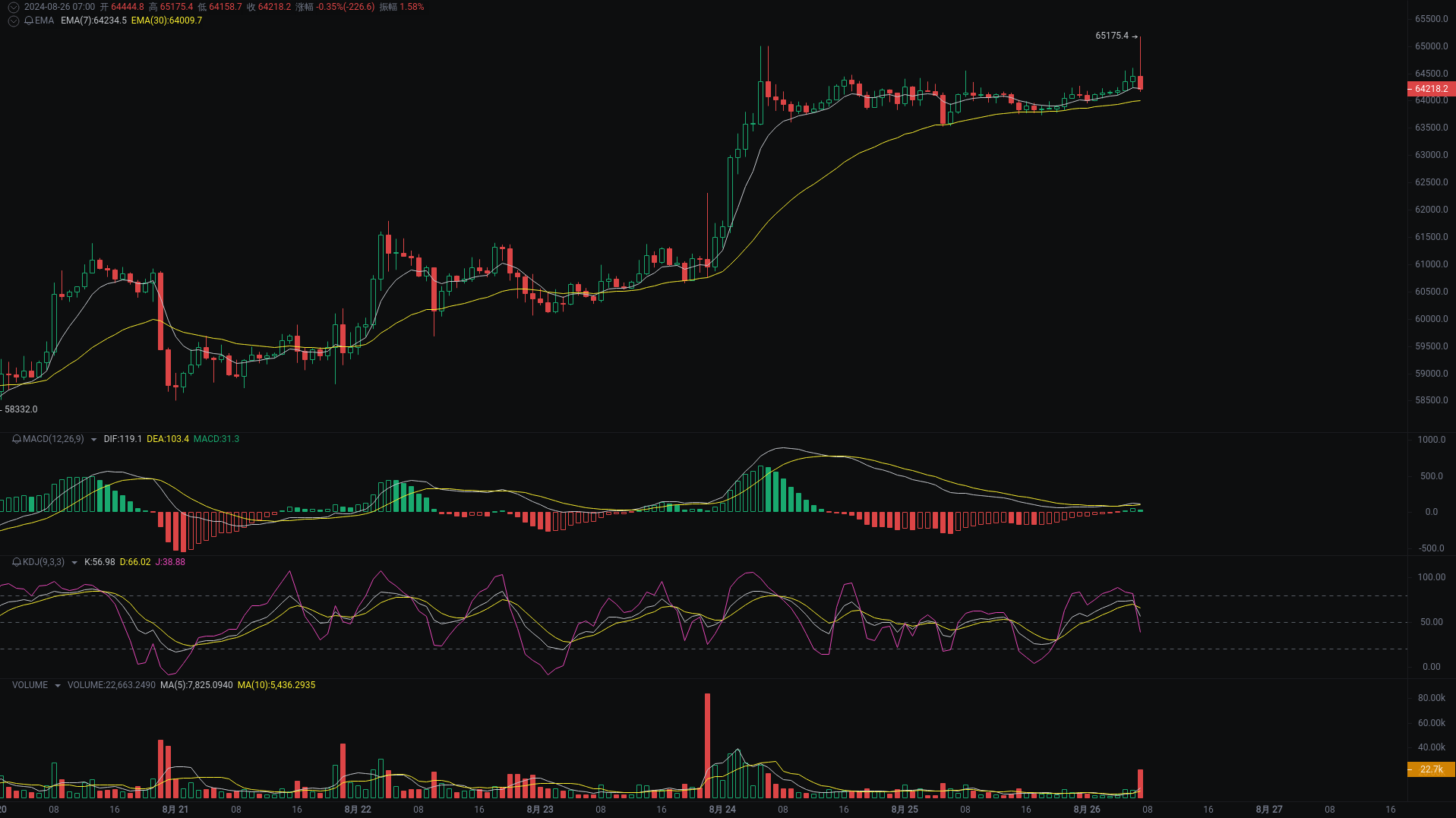Screen dimensions: 1456x818
Task: Click the alarm bell icon on MACD row
Action: [x=16, y=439]
